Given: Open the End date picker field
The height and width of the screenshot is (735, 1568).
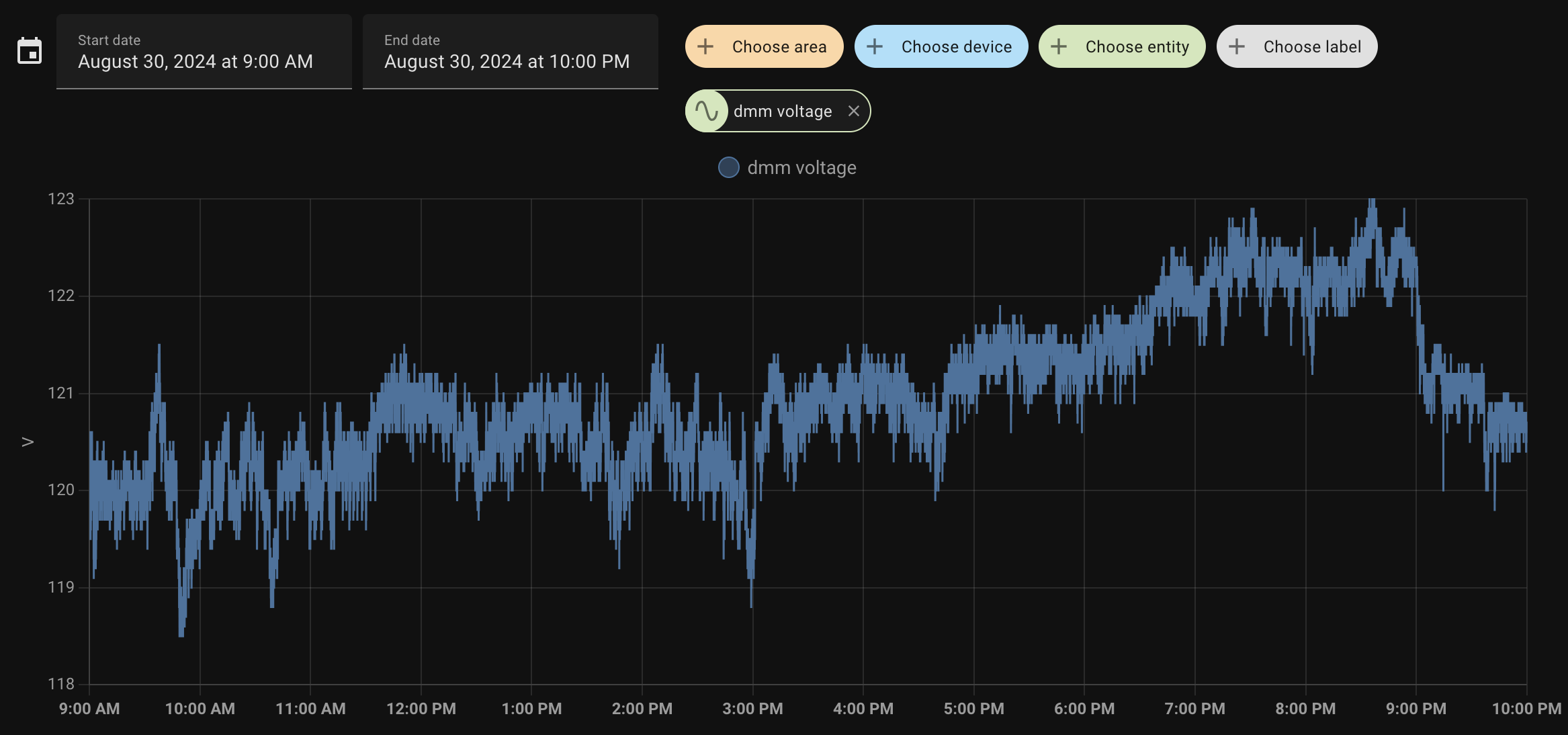Looking at the screenshot, I should pos(511,52).
